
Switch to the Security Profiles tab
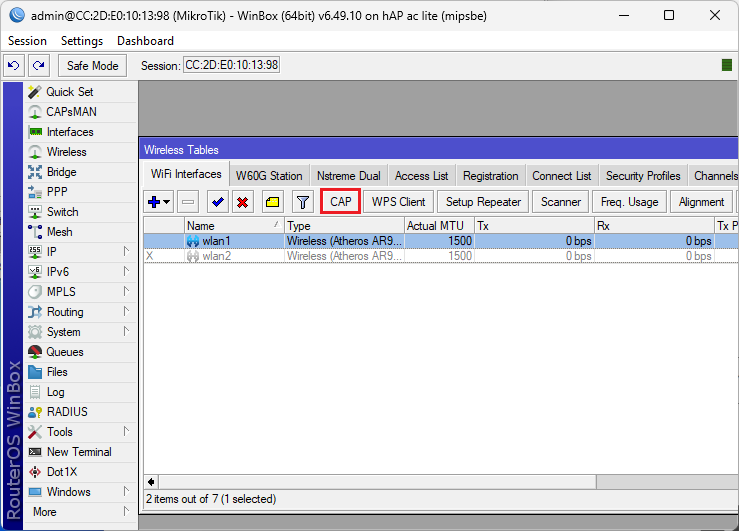[643, 176]
